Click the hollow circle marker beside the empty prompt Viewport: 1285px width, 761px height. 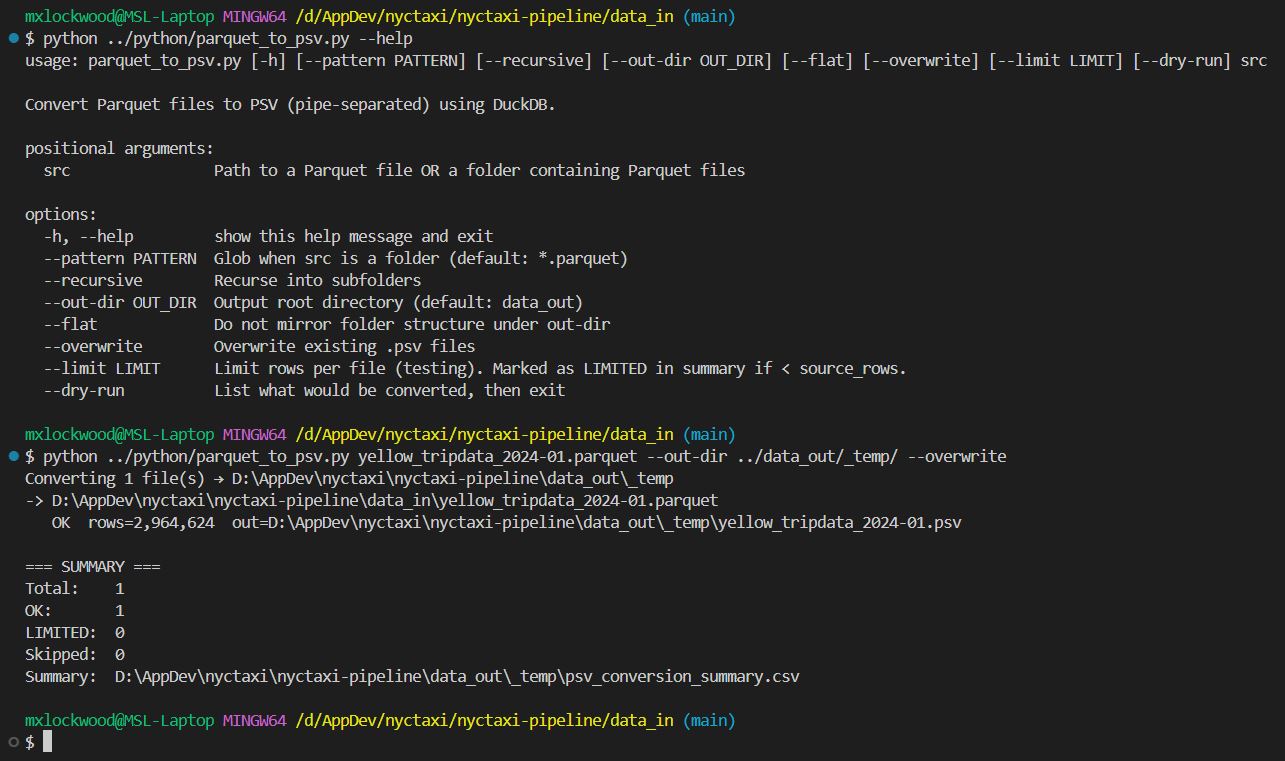[x=13, y=742]
